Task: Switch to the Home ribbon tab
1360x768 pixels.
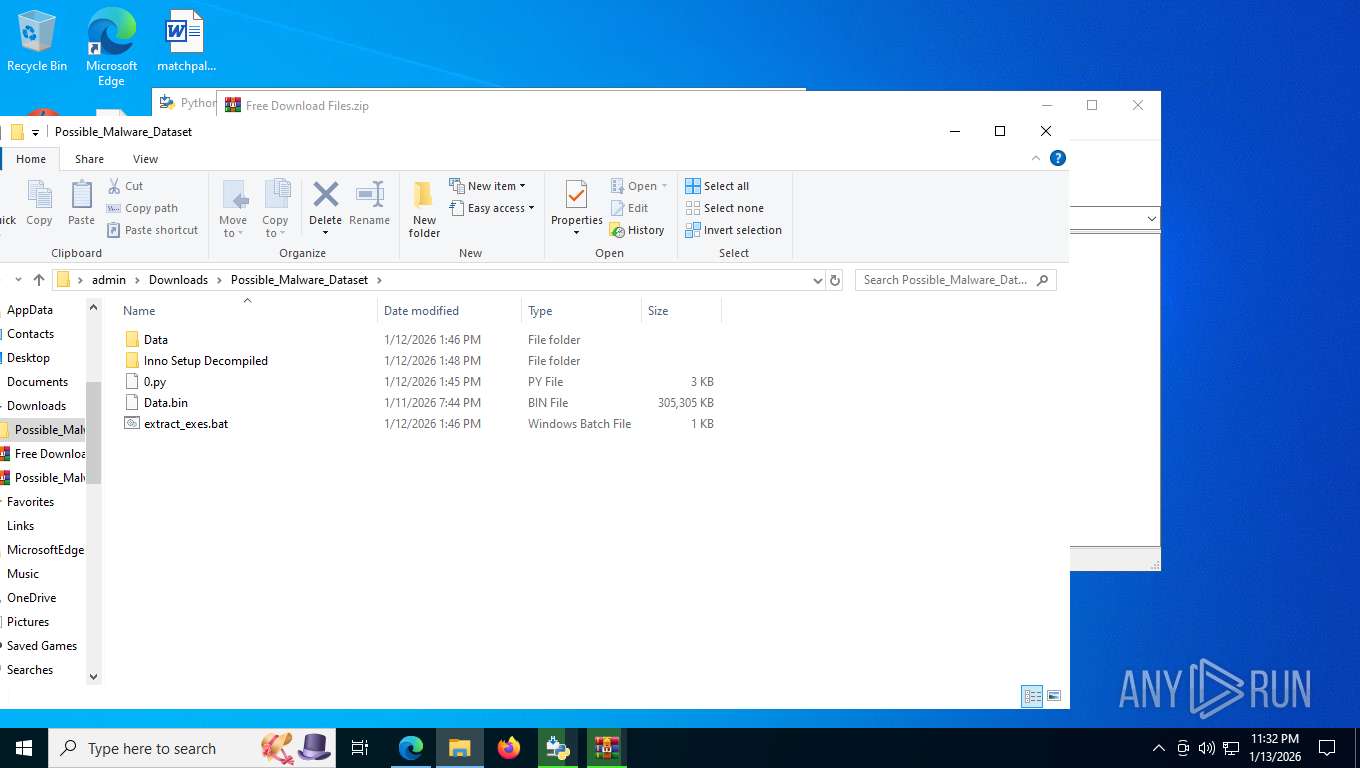Action: [30, 159]
